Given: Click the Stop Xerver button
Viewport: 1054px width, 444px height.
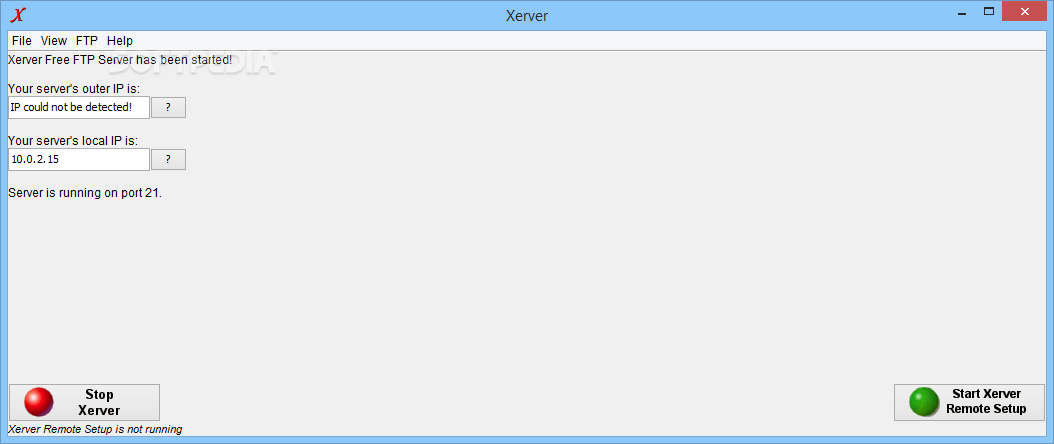Looking at the screenshot, I should point(84,402).
